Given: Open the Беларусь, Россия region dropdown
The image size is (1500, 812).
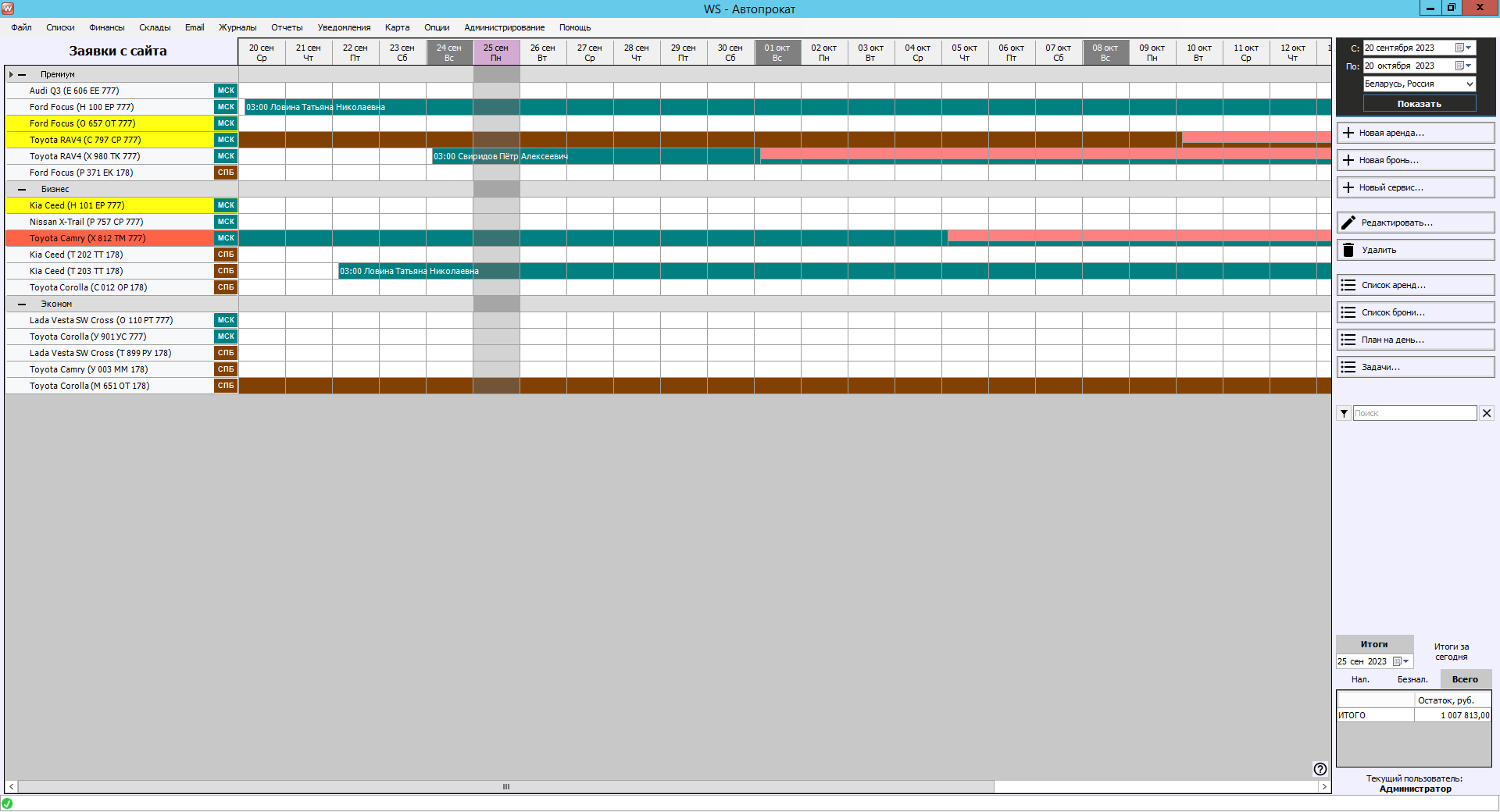Looking at the screenshot, I should (x=1470, y=84).
